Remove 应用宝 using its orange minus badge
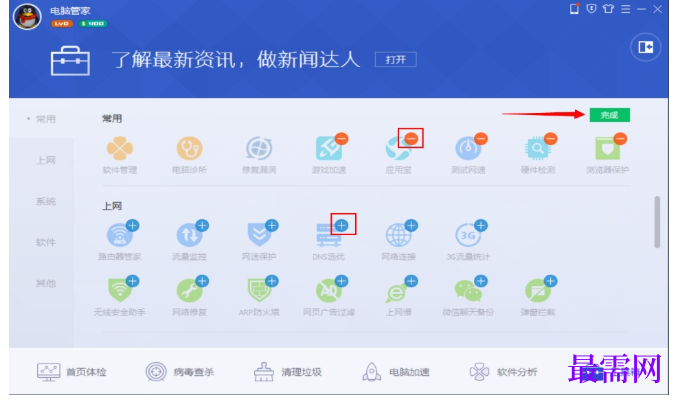The image size is (680, 400). pyautogui.click(x=411, y=138)
